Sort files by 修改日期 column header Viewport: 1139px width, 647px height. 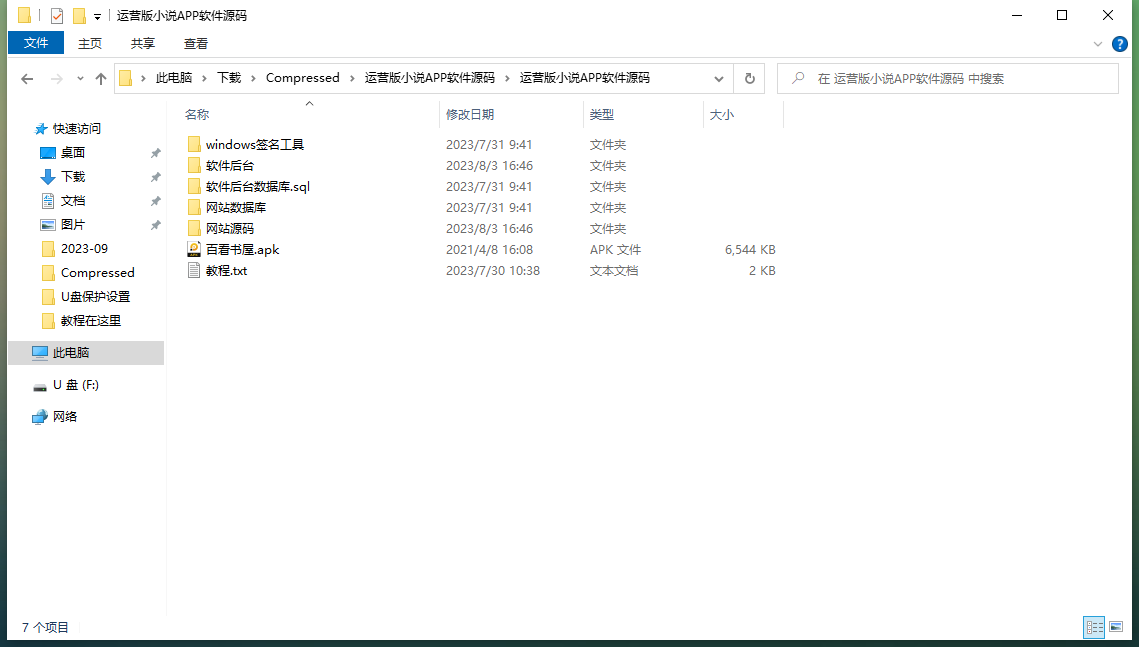[470, 115]
